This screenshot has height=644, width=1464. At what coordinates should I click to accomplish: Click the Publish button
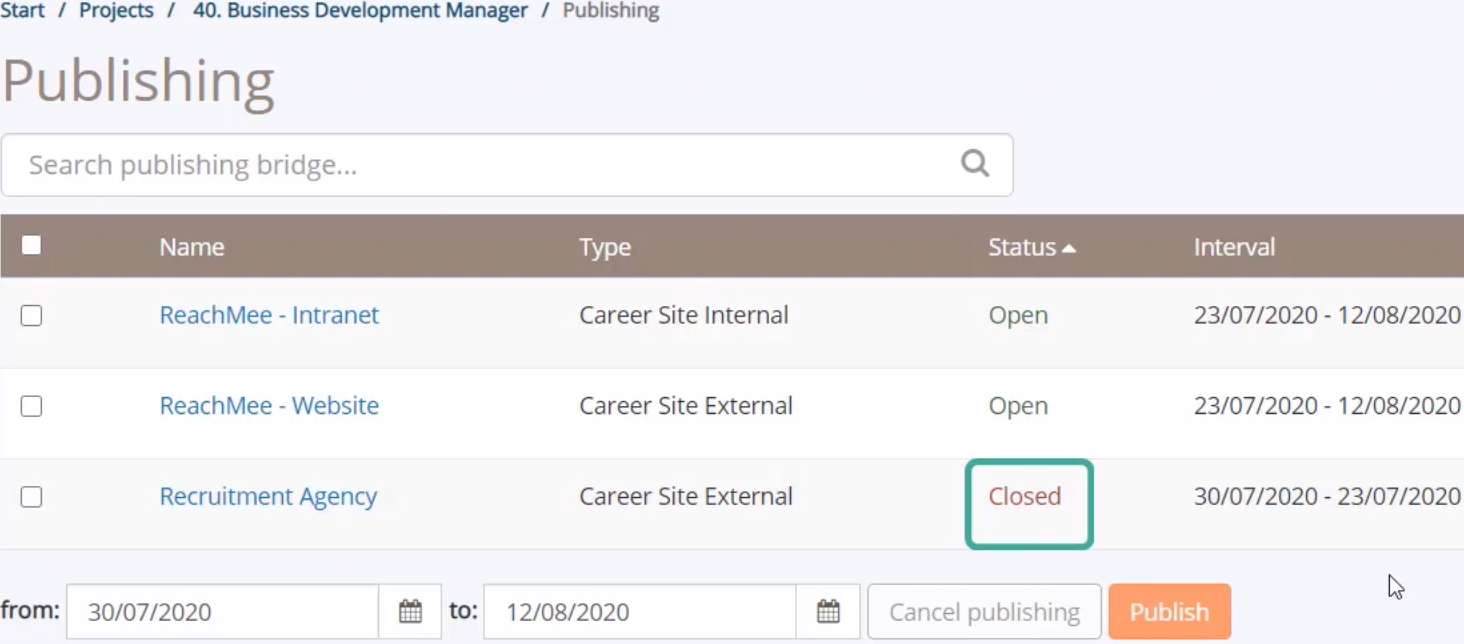[1169, 611]
